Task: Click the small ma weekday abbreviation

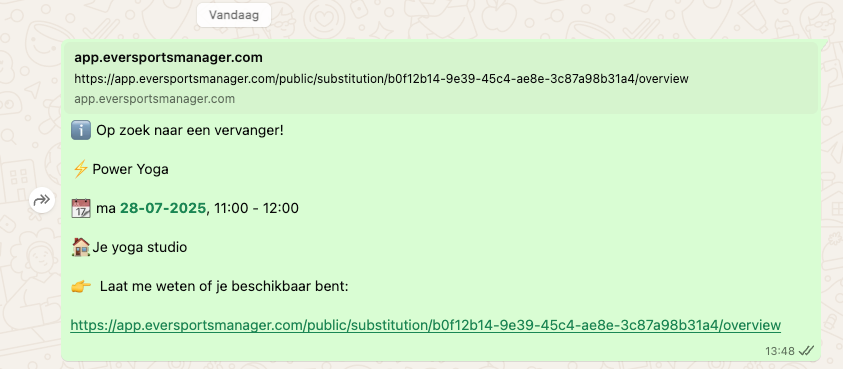Action: tap(106, 209)
